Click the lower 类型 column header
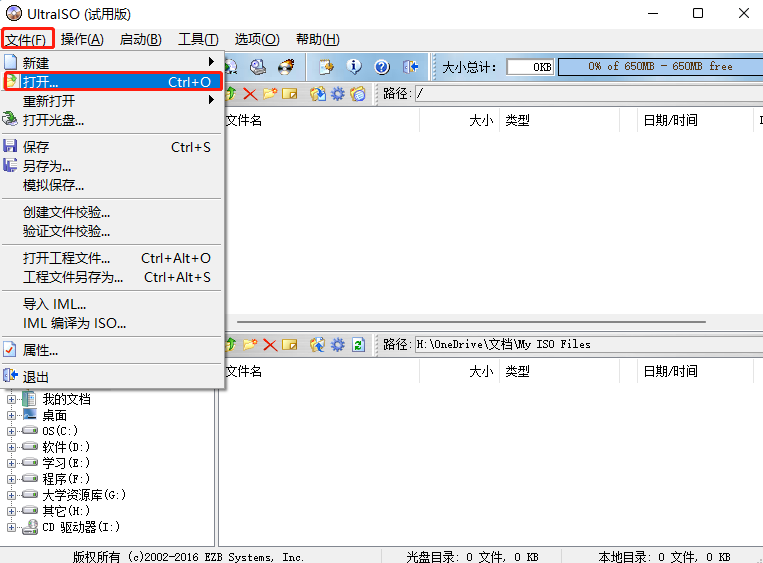Viewport: 763px width, 563px height. pos(560,371)
